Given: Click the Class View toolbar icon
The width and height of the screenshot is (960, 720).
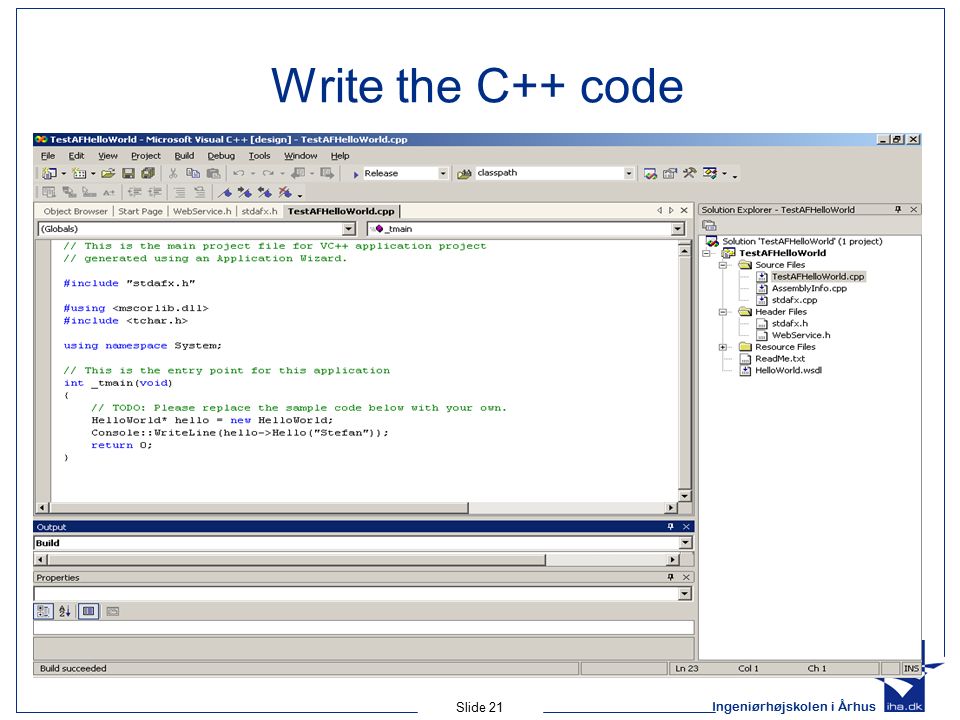Looking at the screenshot, I should [710, 173].
